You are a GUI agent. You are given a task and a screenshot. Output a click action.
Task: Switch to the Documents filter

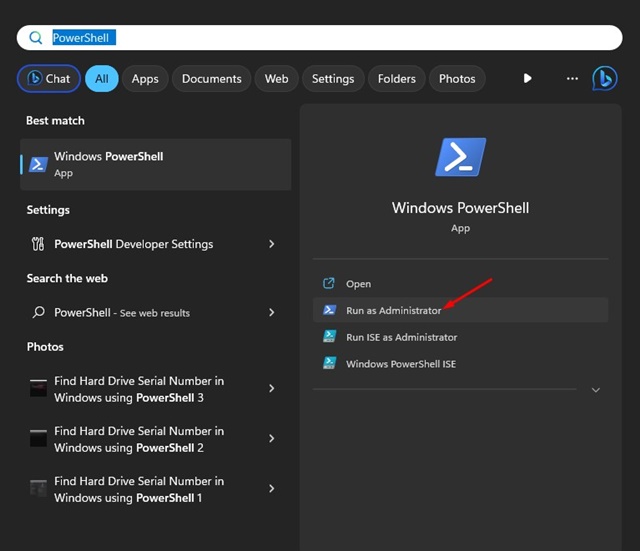pyautogui.click(x=211, y=78)
